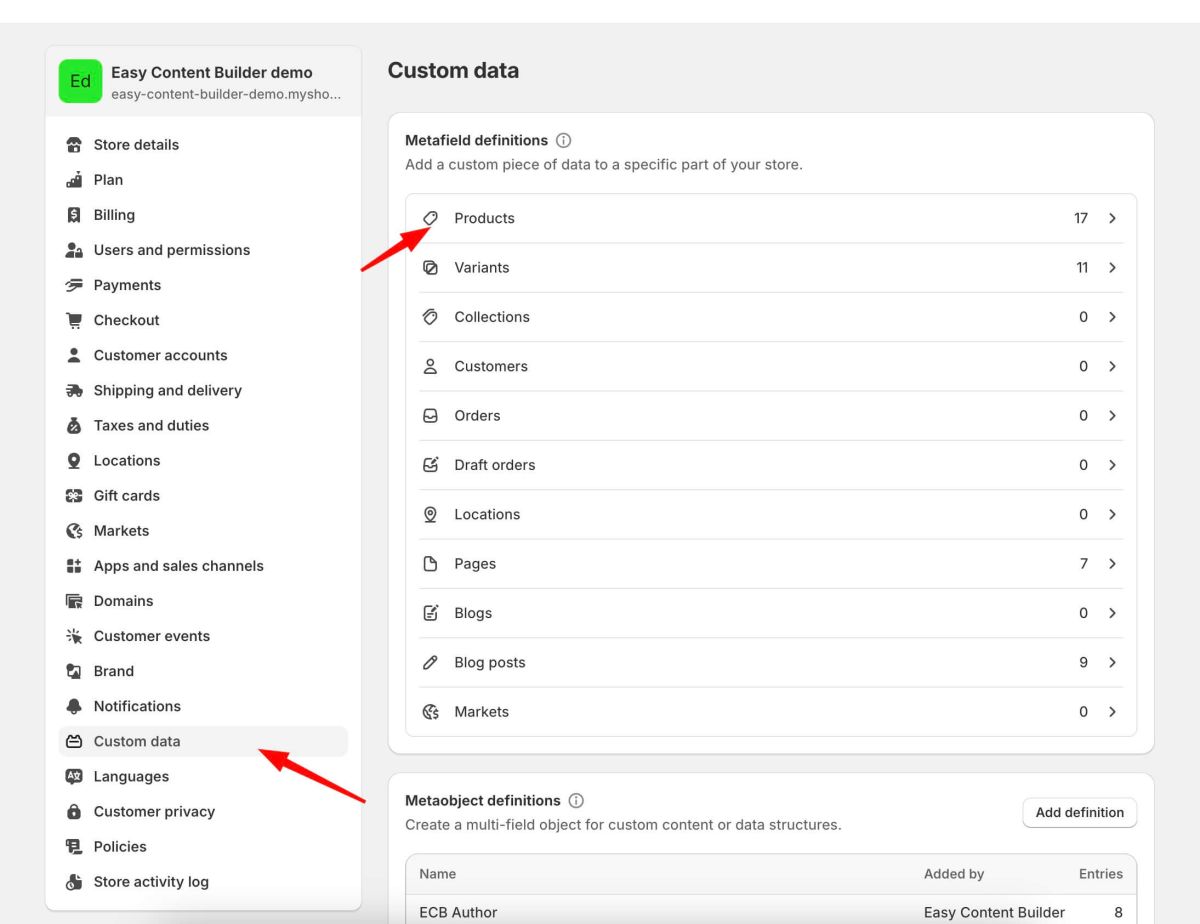The width and height of the screenshot is (1200, 924).
Task: Select Languages in the settings sidebar
Action: pos(131,777)
